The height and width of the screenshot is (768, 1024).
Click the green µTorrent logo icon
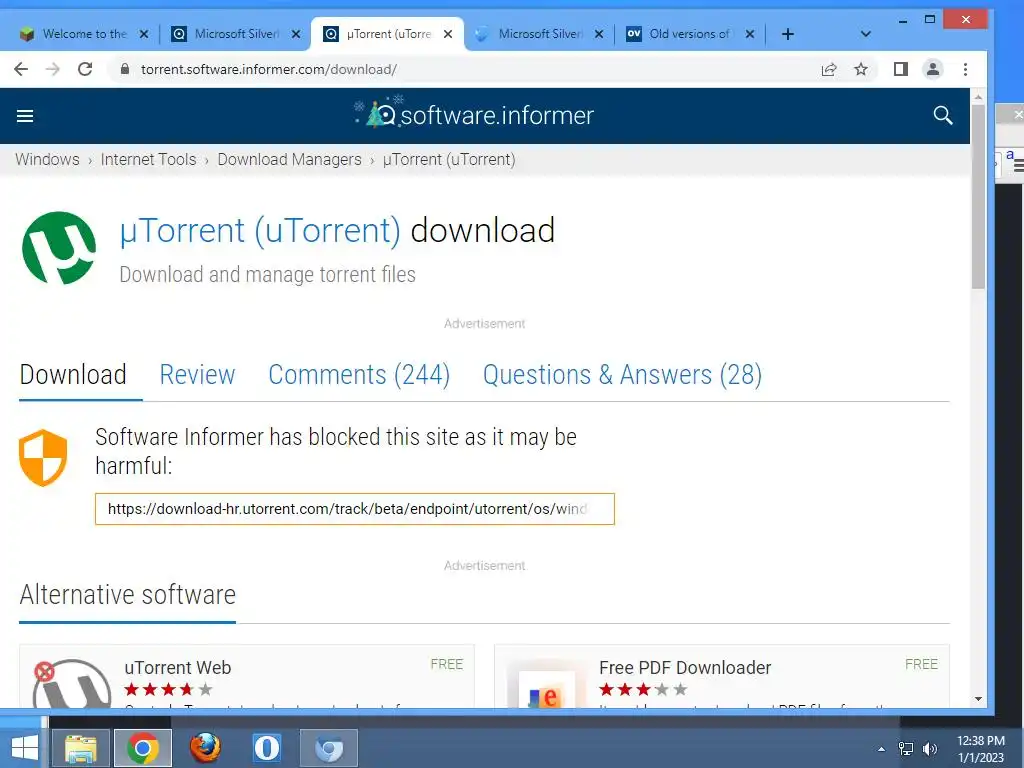click(x=59, y=248)
